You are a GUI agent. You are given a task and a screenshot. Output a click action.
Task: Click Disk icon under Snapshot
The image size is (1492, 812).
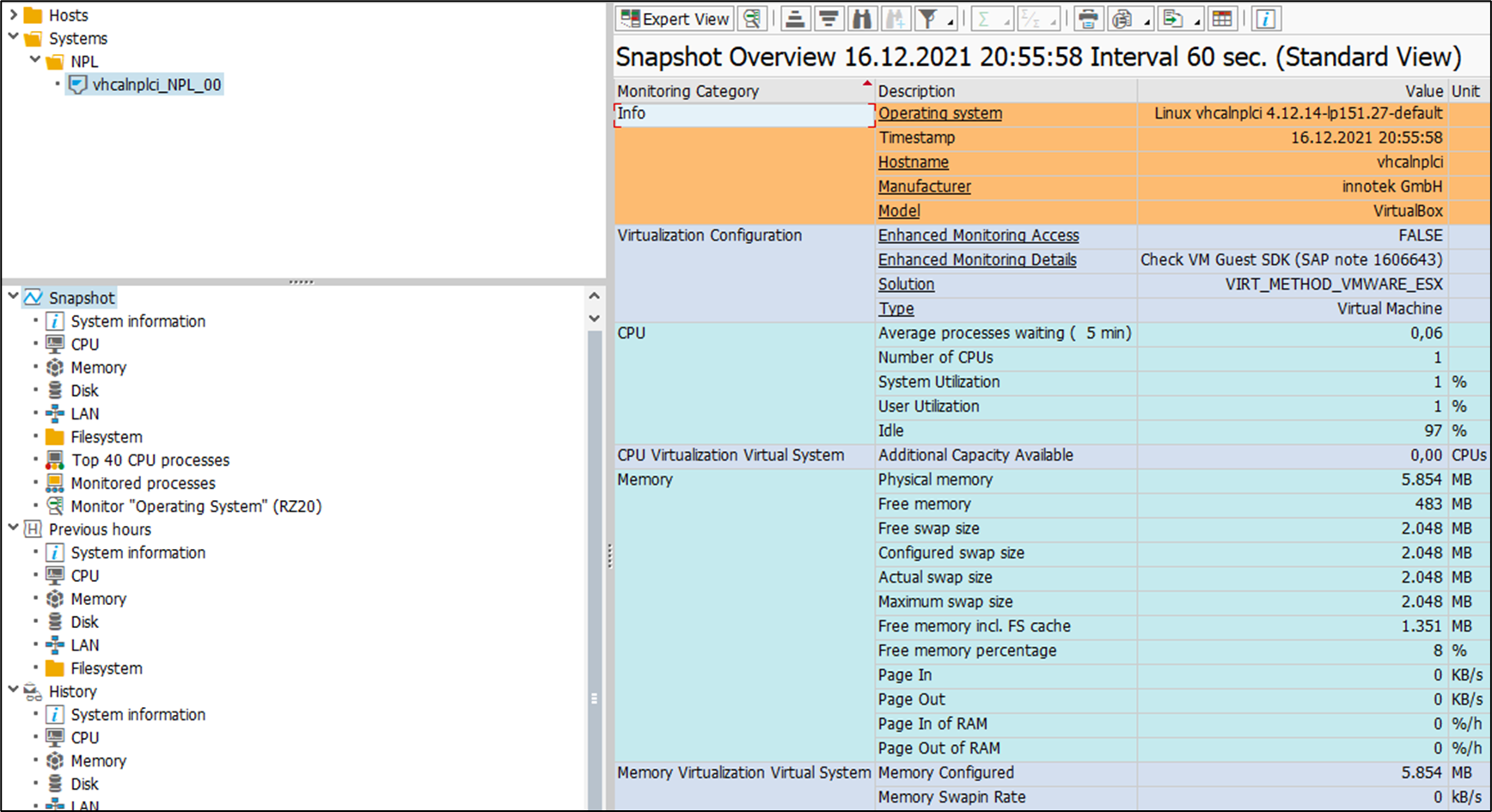[x=55, y=390]
